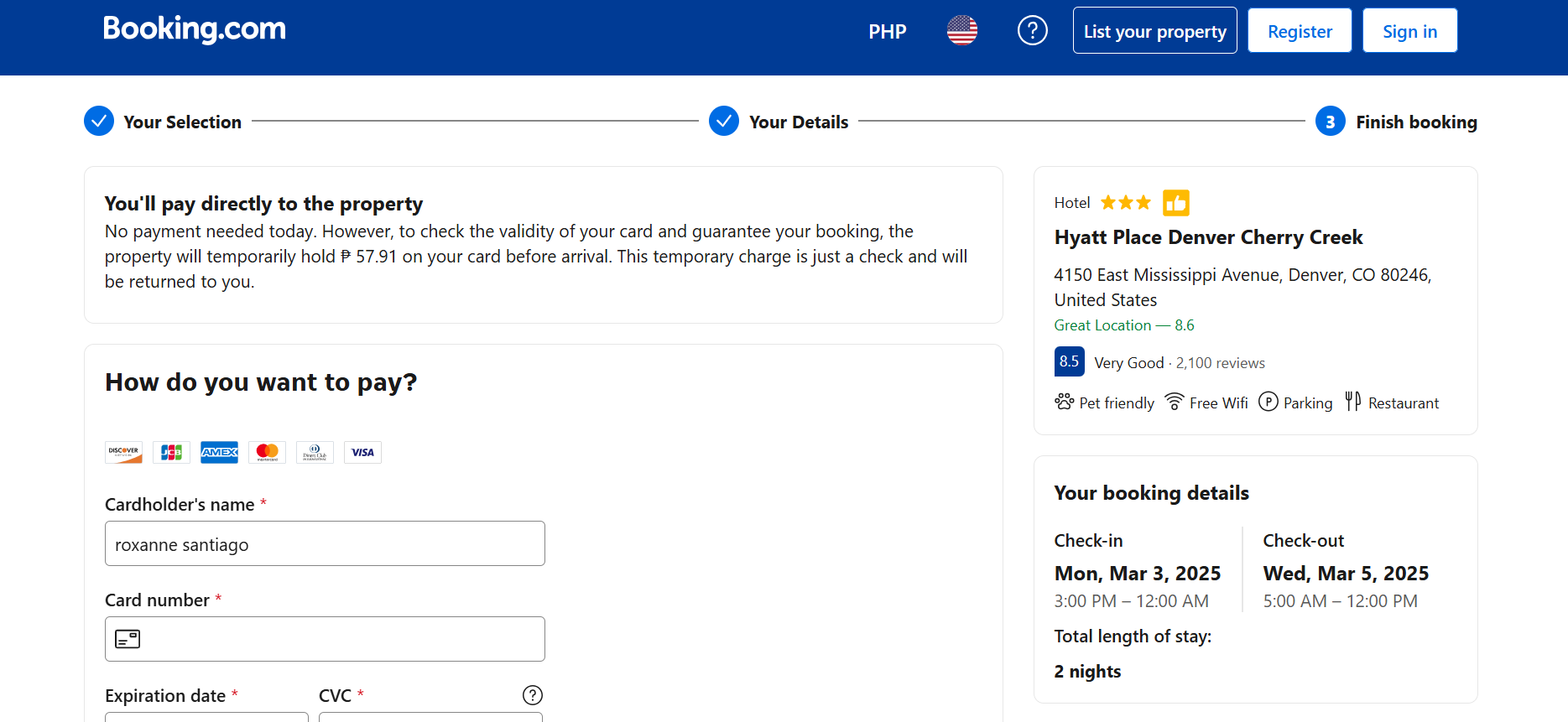Click the American Express card logo
The height and width of the screenshot is (722, 1568).
click(219, 453)
